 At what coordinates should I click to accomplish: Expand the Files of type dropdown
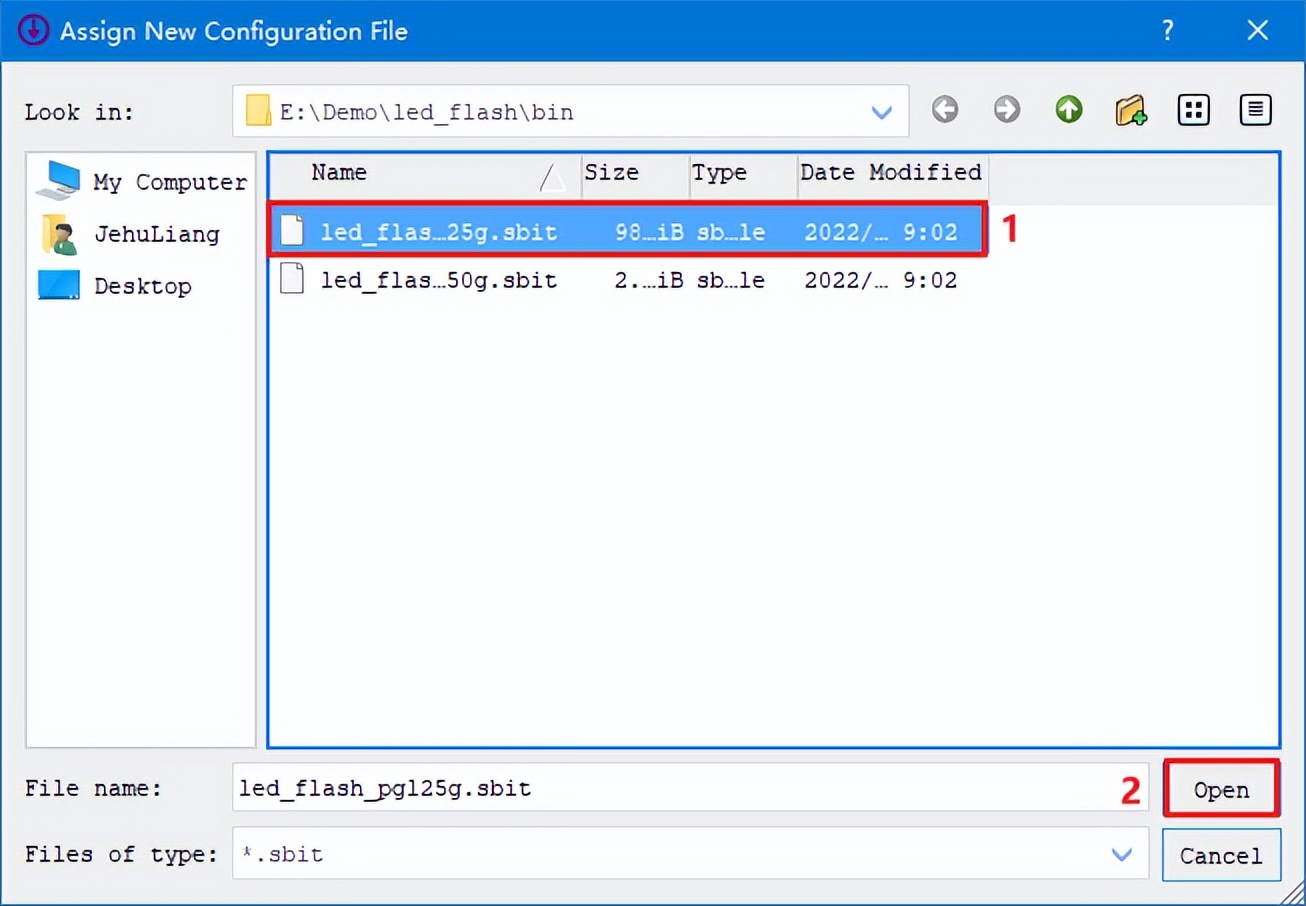point(1122,854)
